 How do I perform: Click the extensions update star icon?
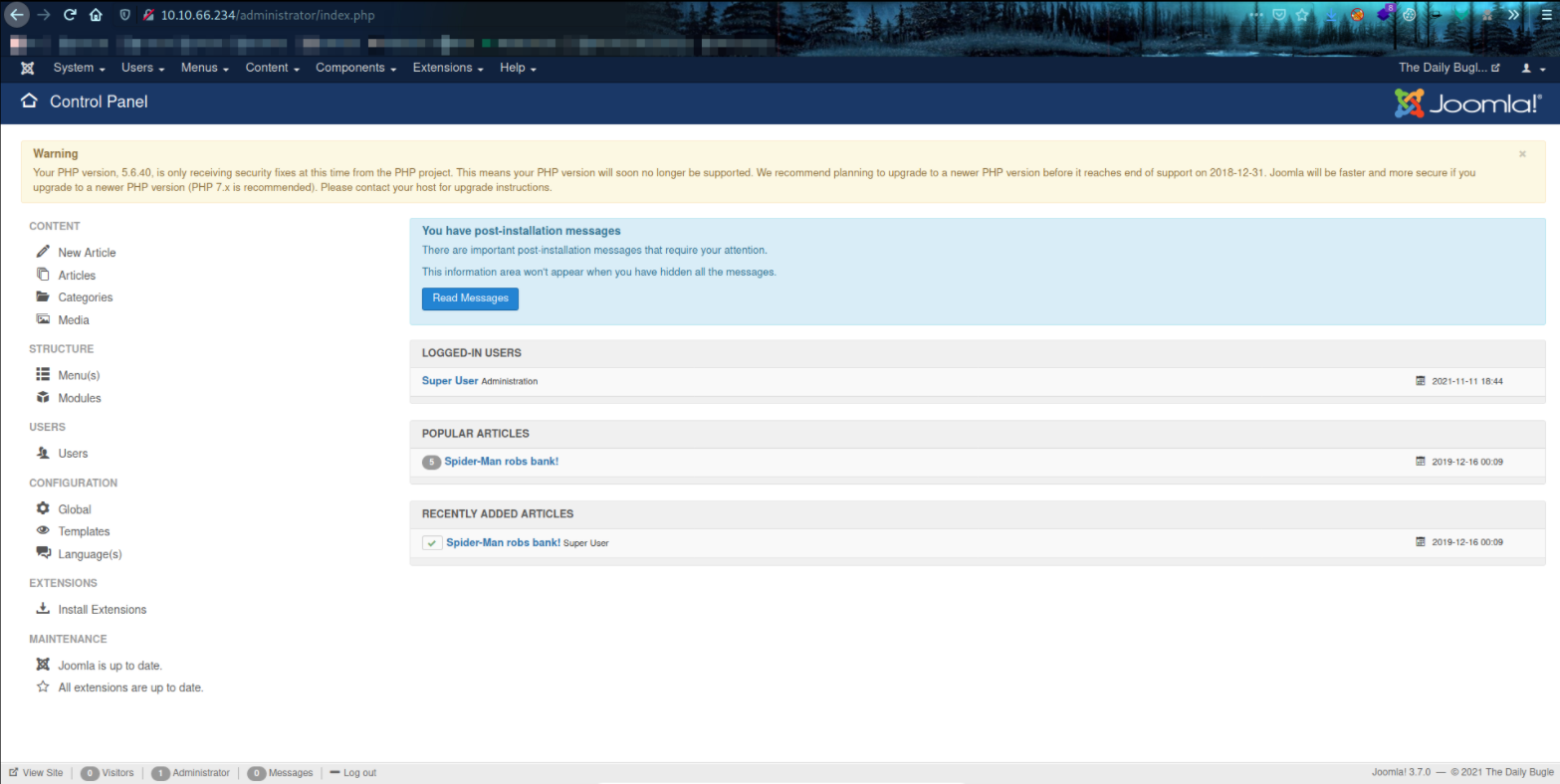click(x=43, y=686)
